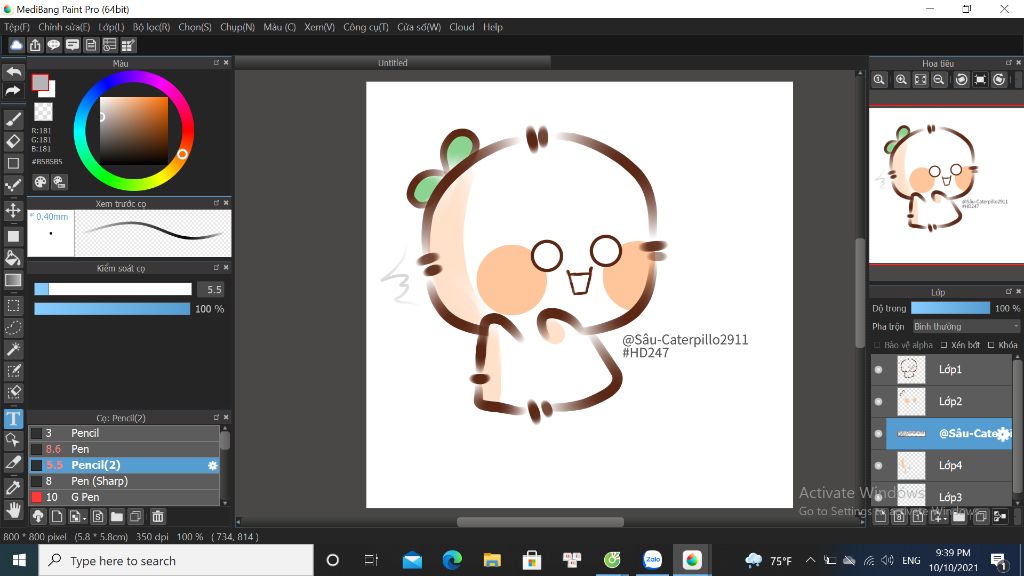Click the brush opacity slider at 100 %
1024x576 pixels.
[x=112, y=309]
